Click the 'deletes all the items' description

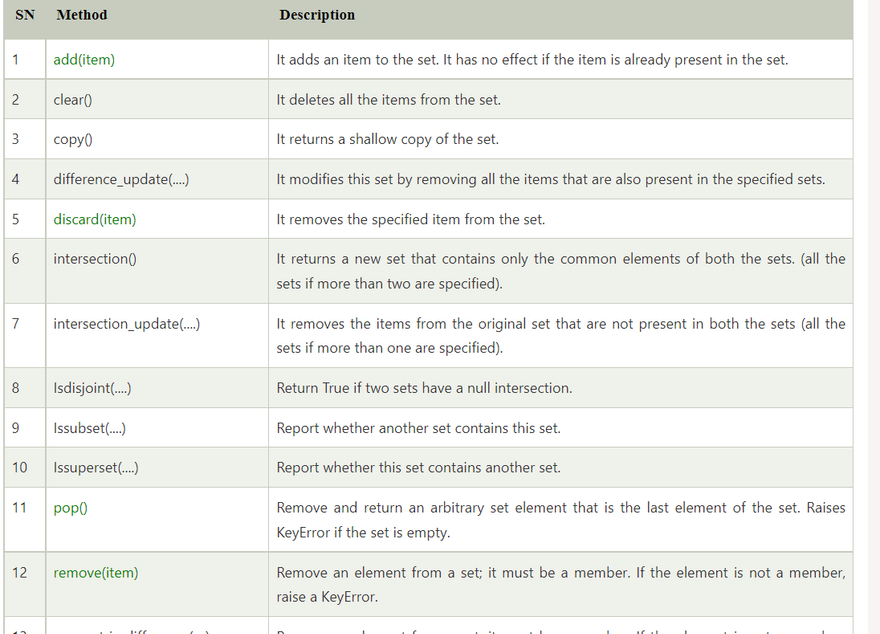coord(388,100)
